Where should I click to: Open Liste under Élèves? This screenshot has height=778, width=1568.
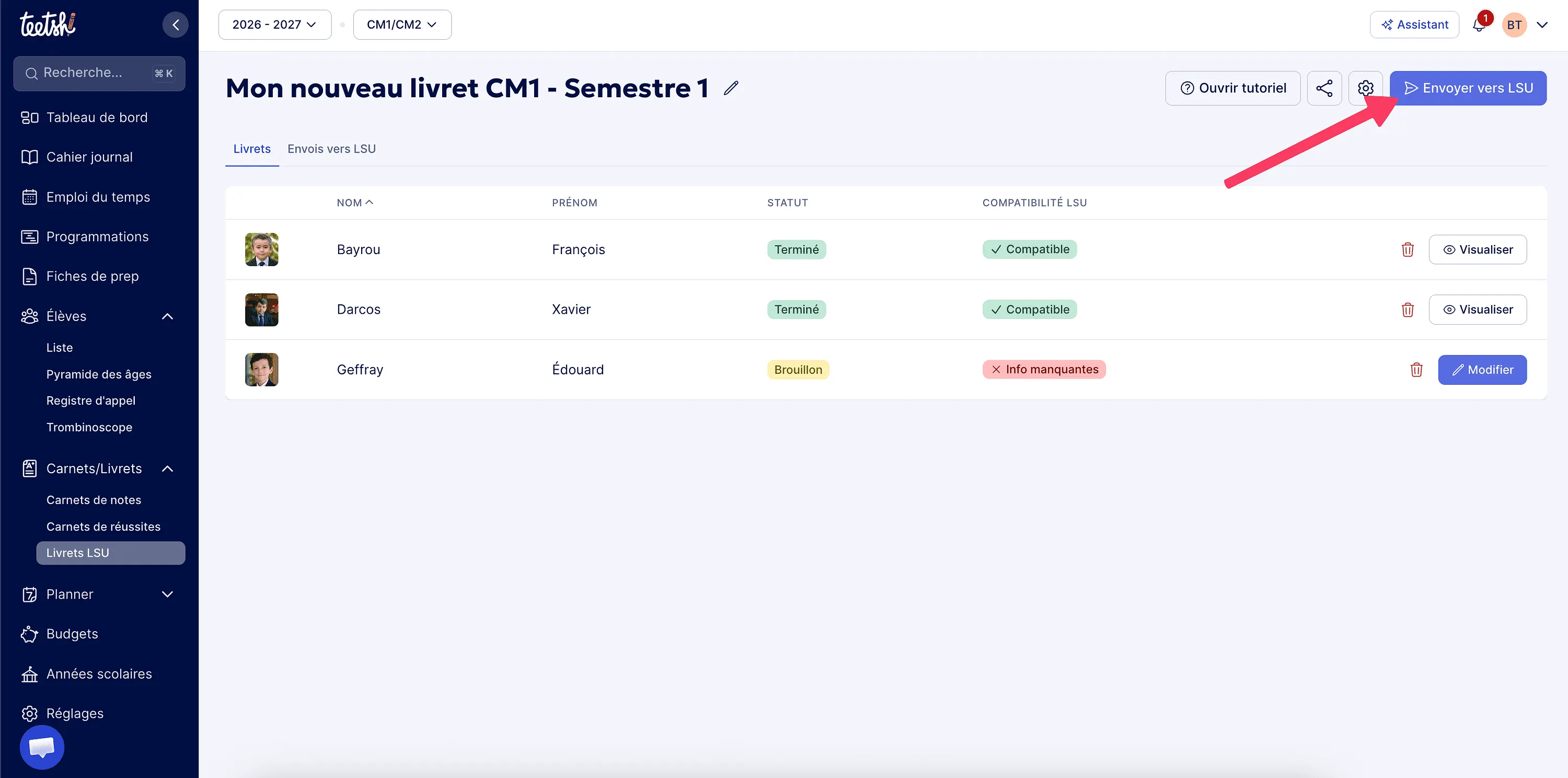(60, 348)
